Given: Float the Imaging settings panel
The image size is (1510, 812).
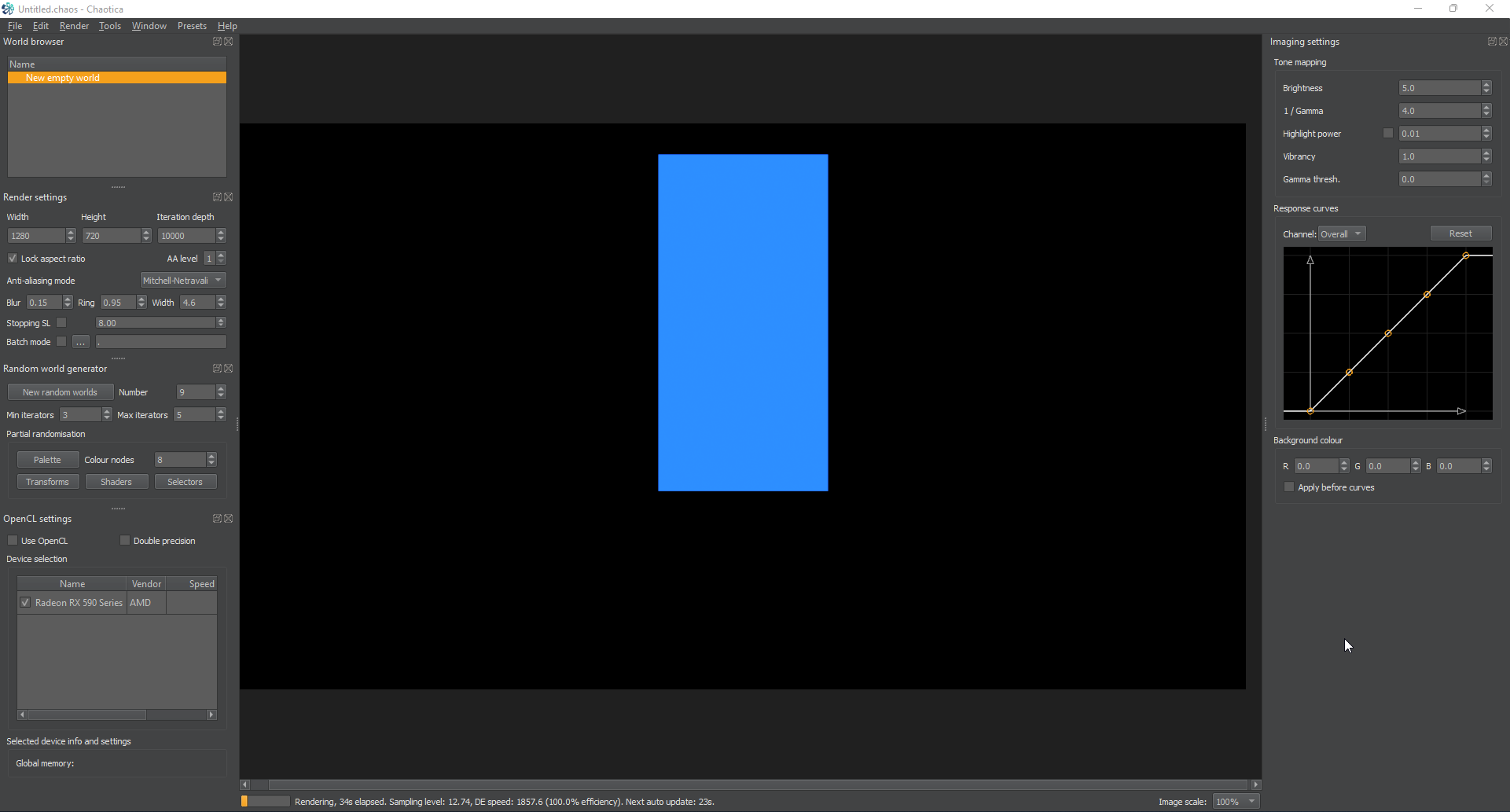Looking at the screenshot, I should 1492,42.
